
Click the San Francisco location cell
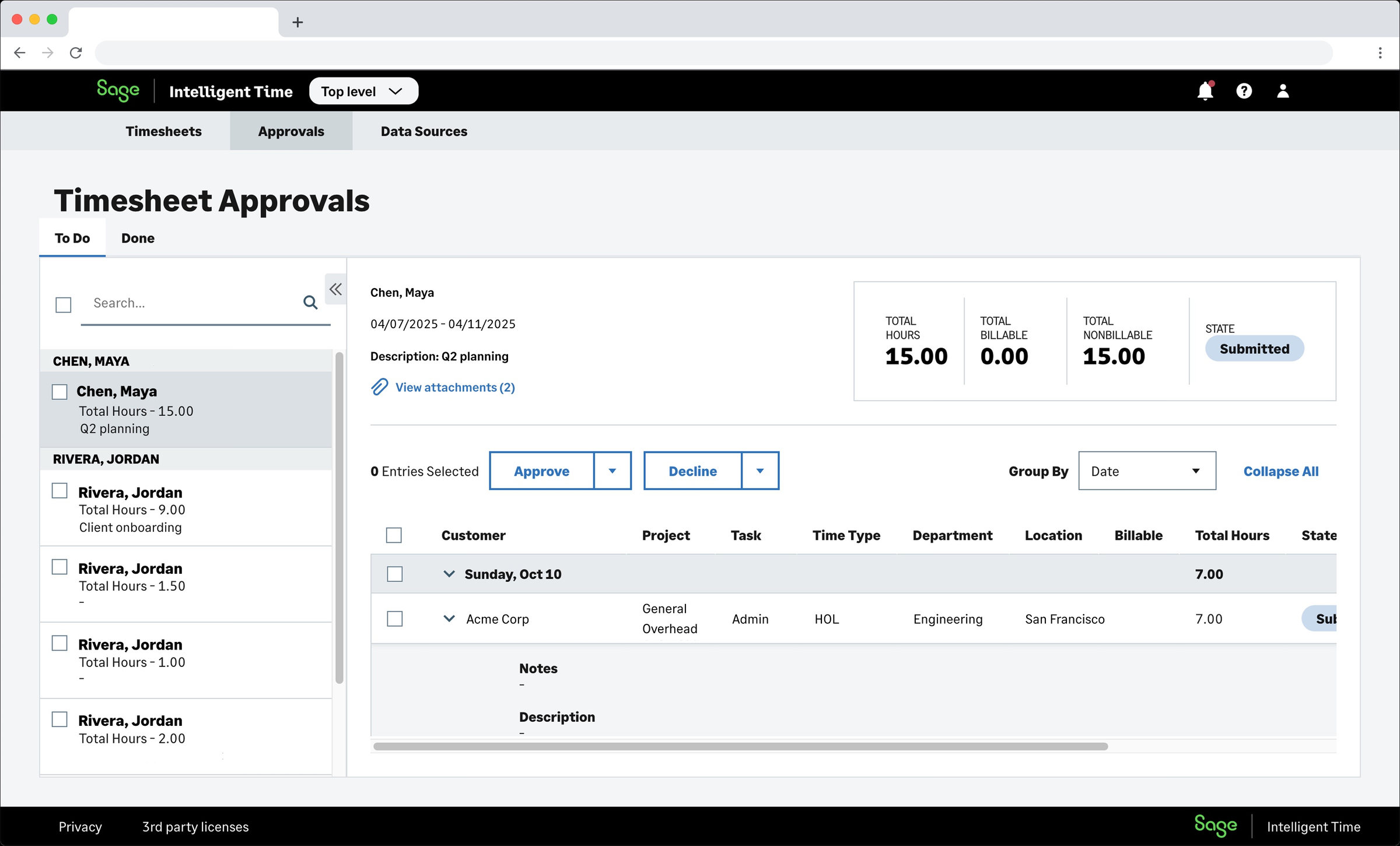pyautogui.click(x=1065, y=619)
